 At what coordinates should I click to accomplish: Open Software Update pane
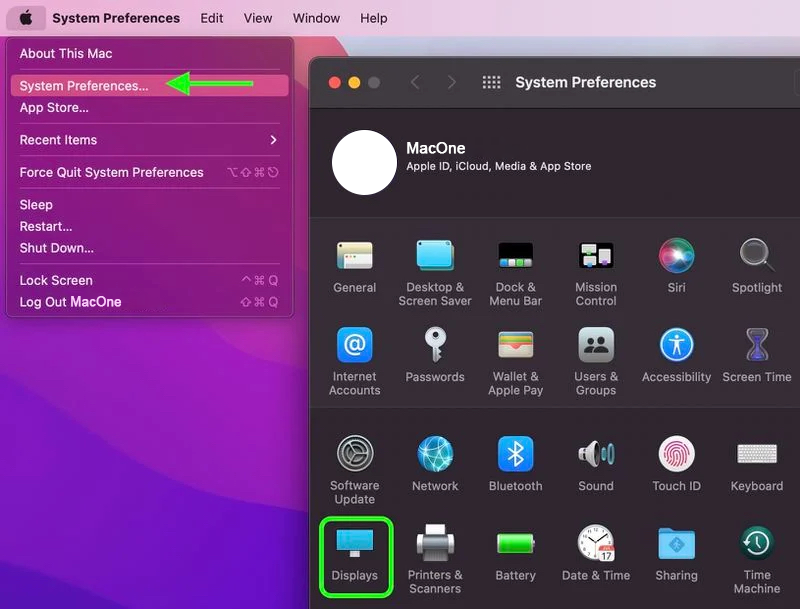(355, 470)
